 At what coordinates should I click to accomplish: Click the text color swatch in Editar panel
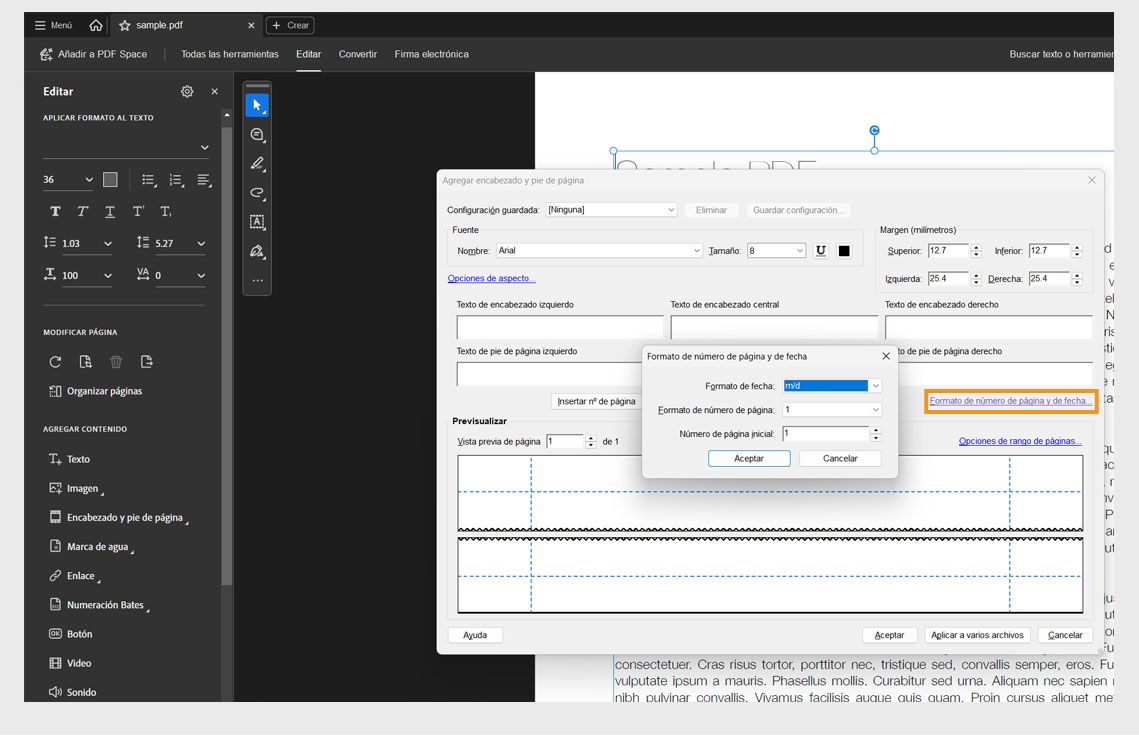pos(108,178)
